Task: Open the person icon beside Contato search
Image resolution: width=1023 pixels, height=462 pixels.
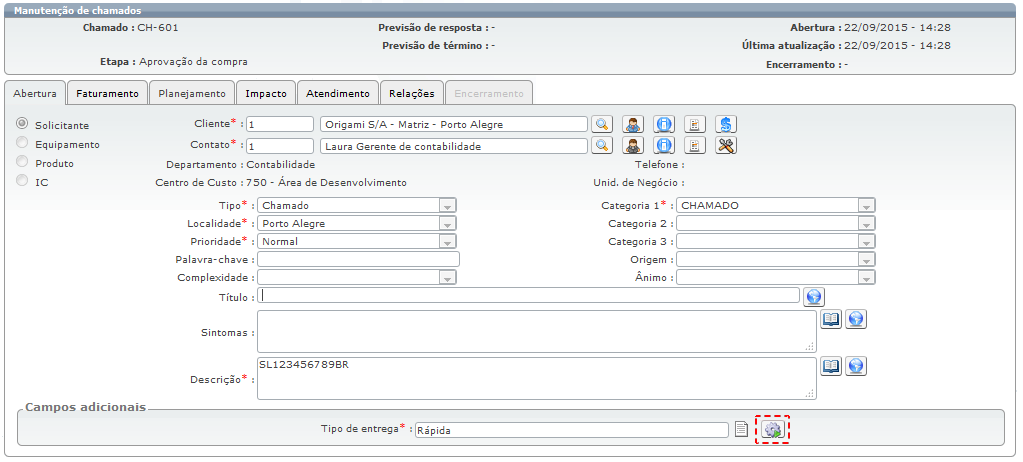Action: click(x=633, y=146)
